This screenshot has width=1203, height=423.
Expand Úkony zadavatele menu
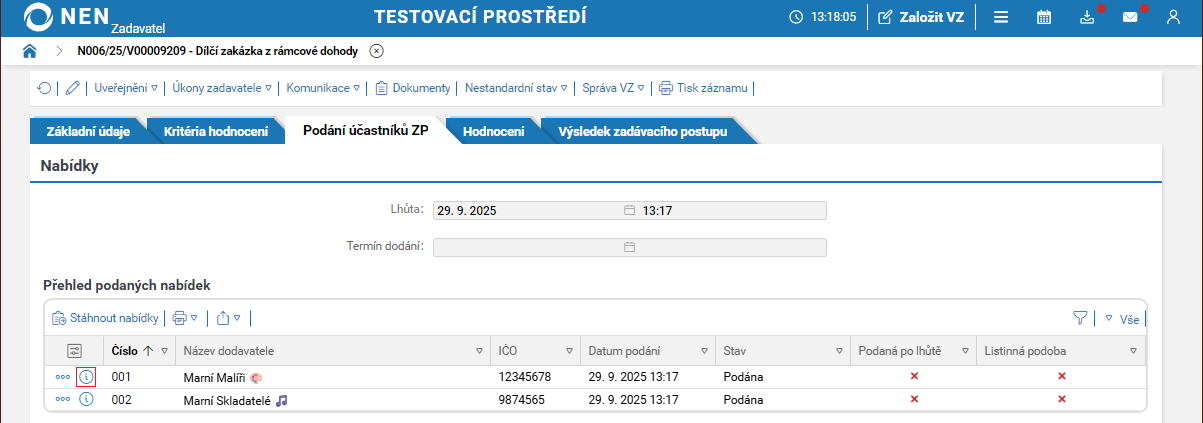click(222, 88)
